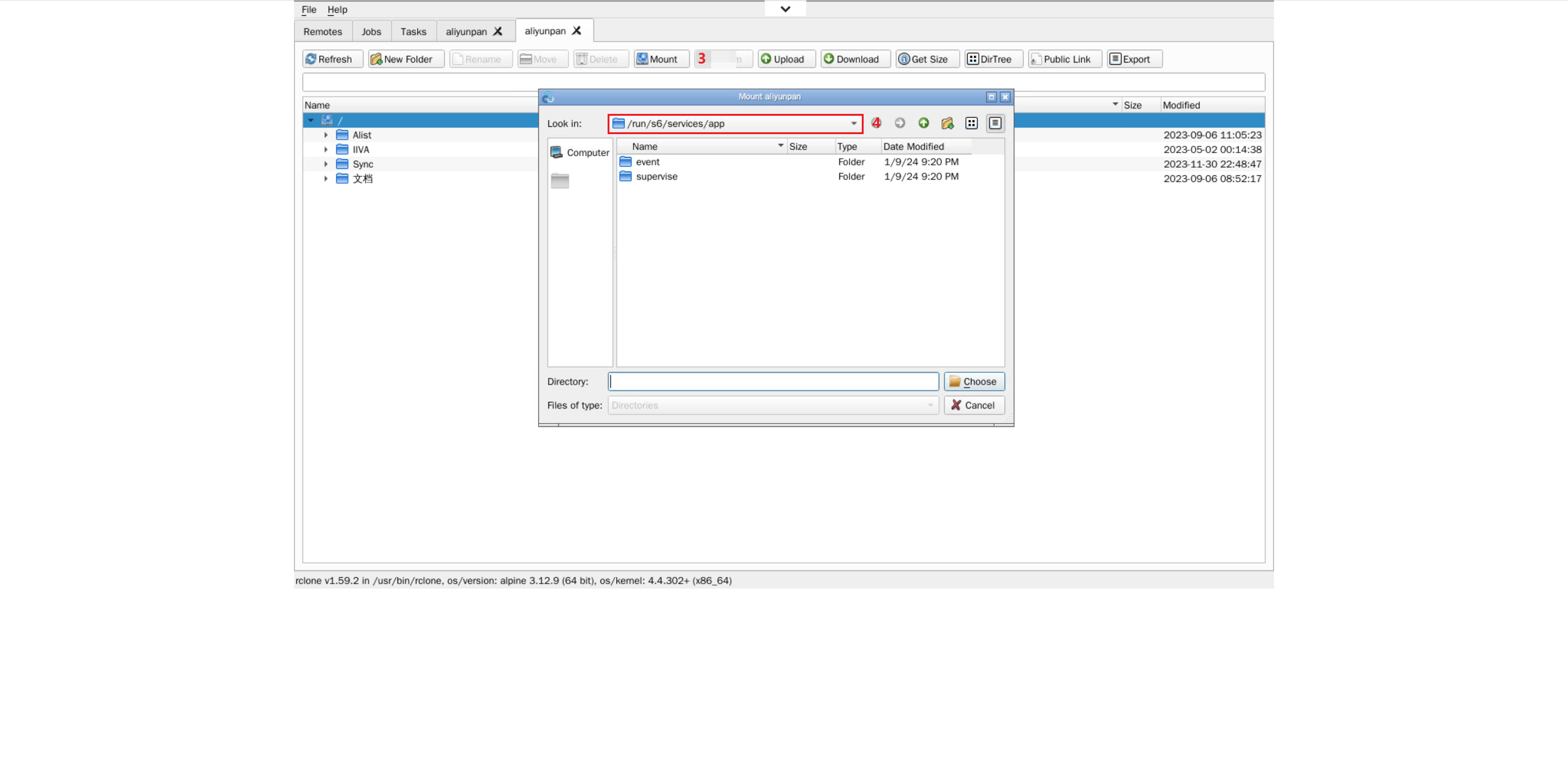Click the parent directory green up arrow

[923, 123]
